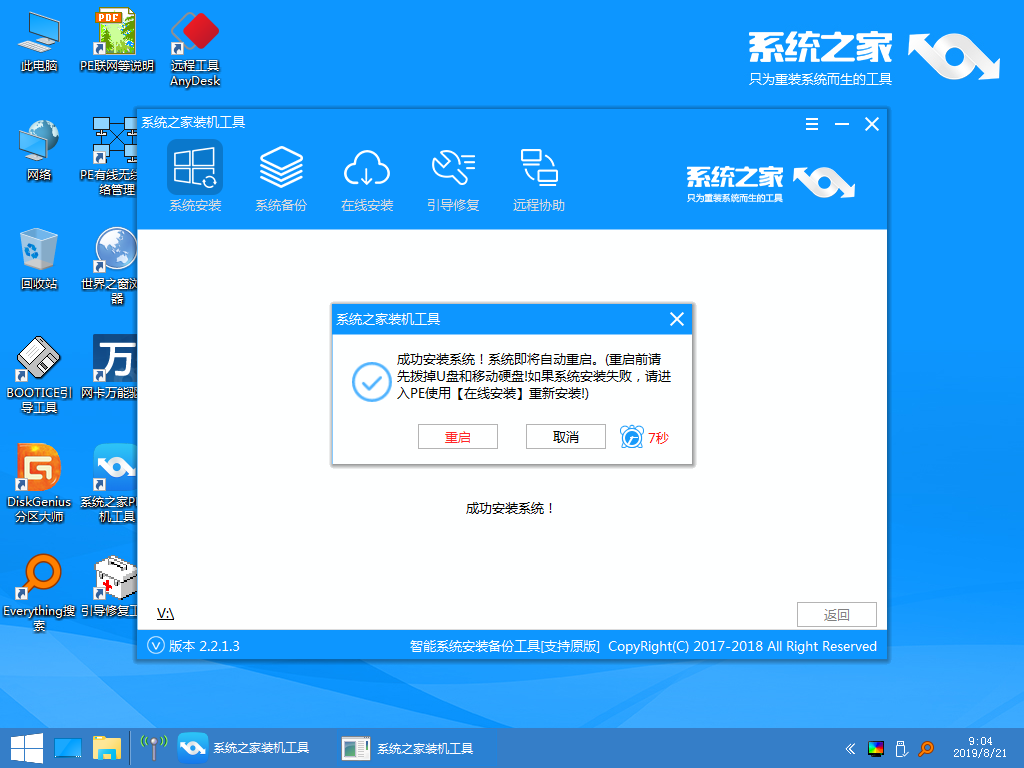Click the copyright text in status bar

[x=743, y=646]
